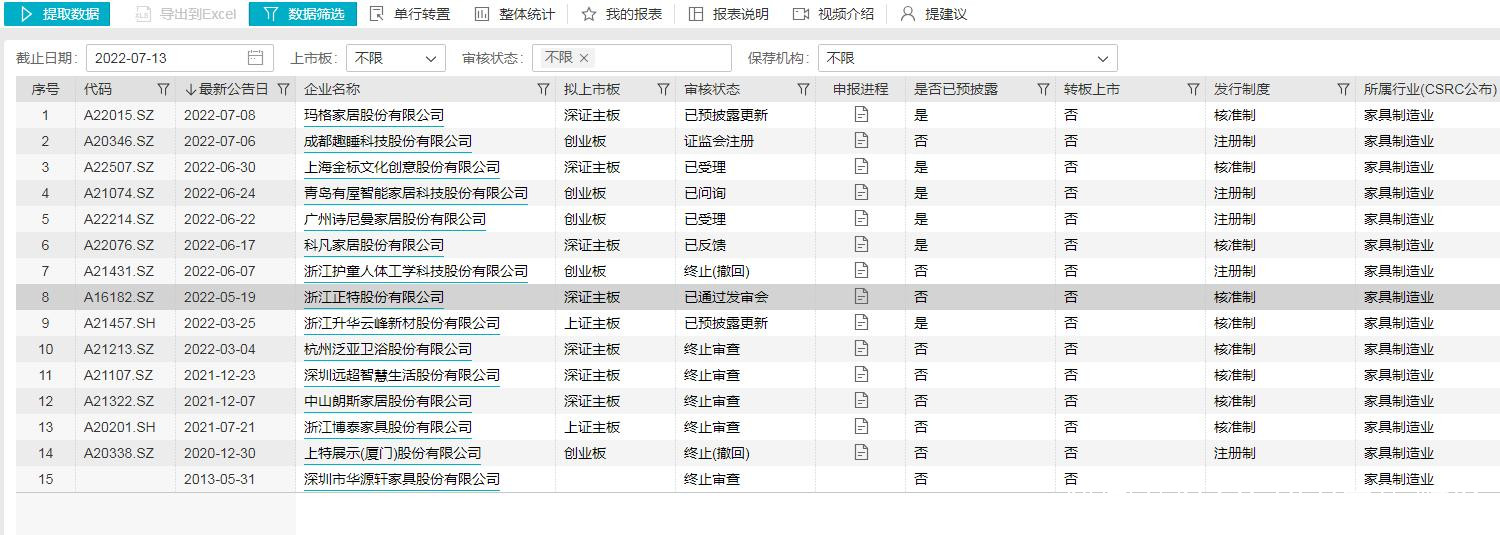
Task: Open company link 科凡家居股份有限公司
Action: pos(374,245)
